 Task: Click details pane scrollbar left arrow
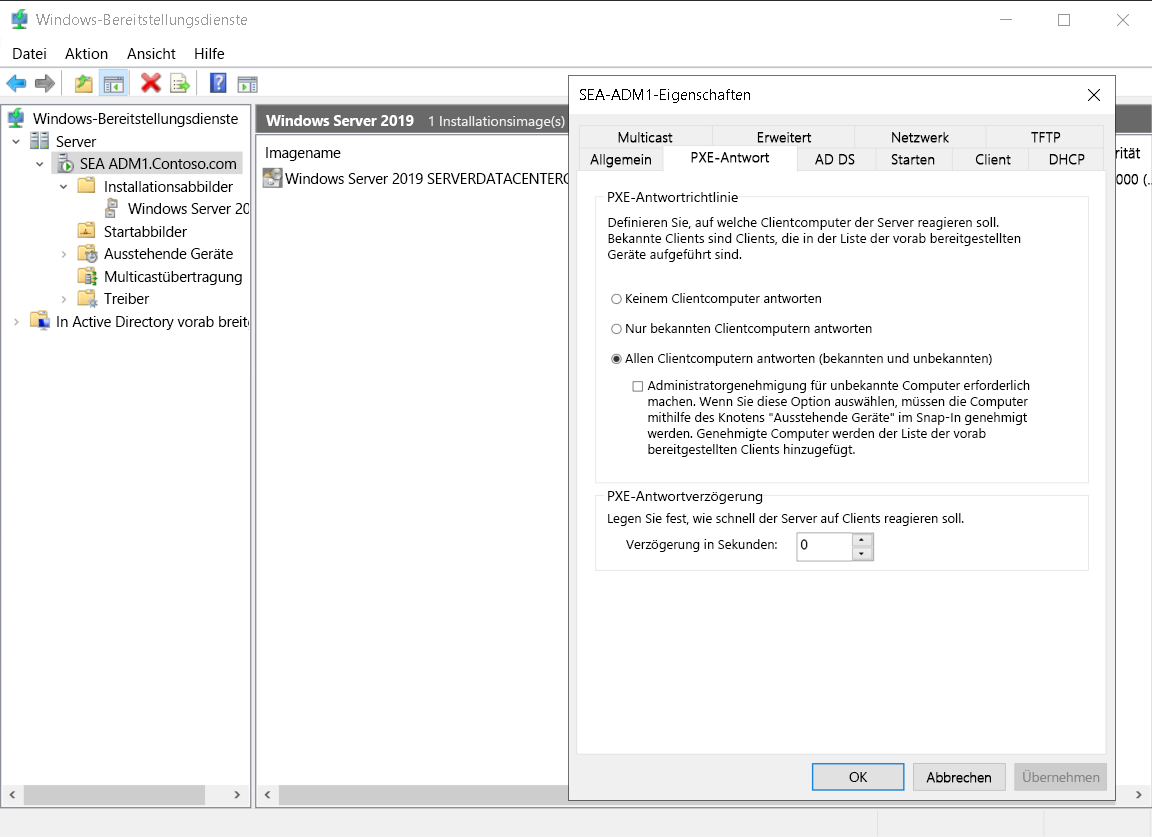point(267,794)
